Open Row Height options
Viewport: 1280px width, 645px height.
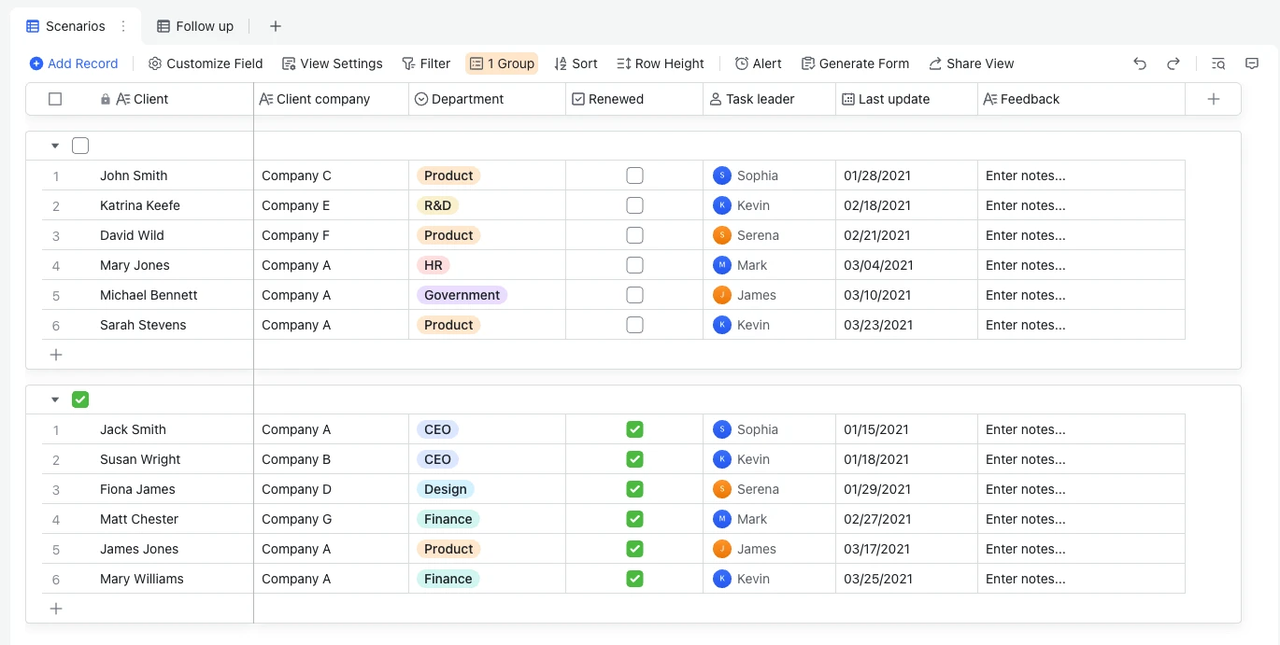pos(660,63)
